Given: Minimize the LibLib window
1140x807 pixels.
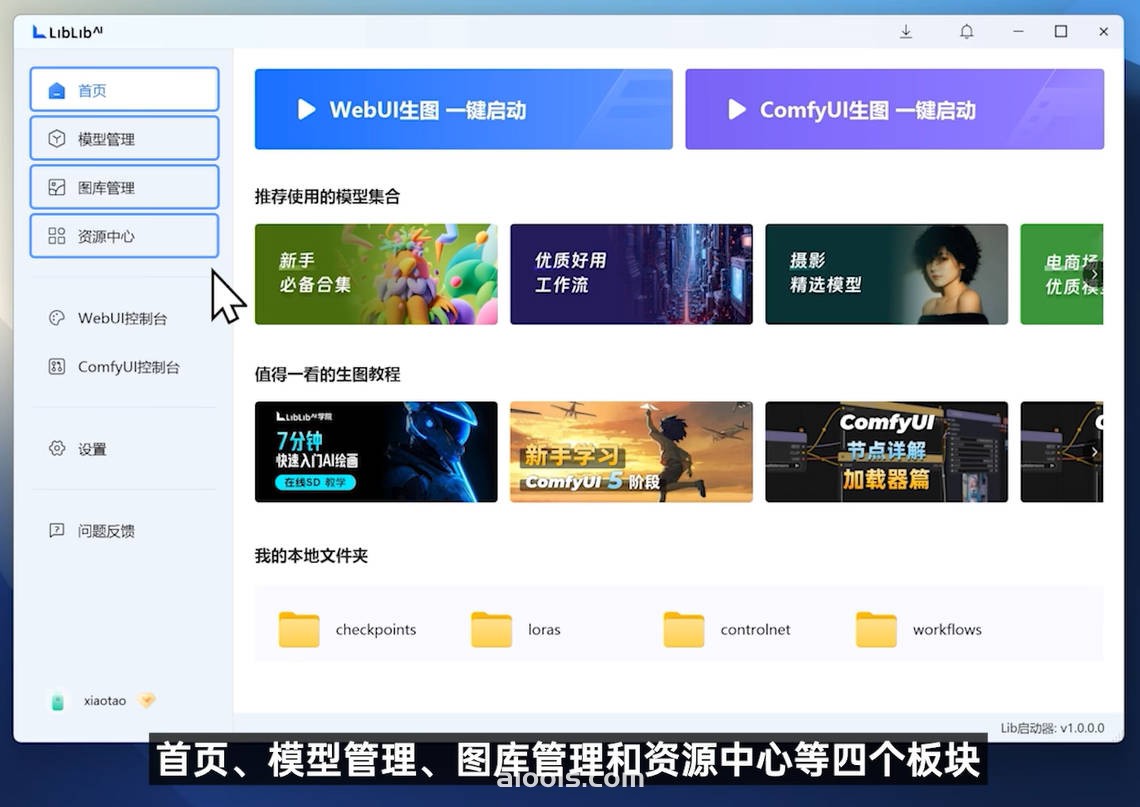Looking at the screenshot, I should (x=1019, y=32).
